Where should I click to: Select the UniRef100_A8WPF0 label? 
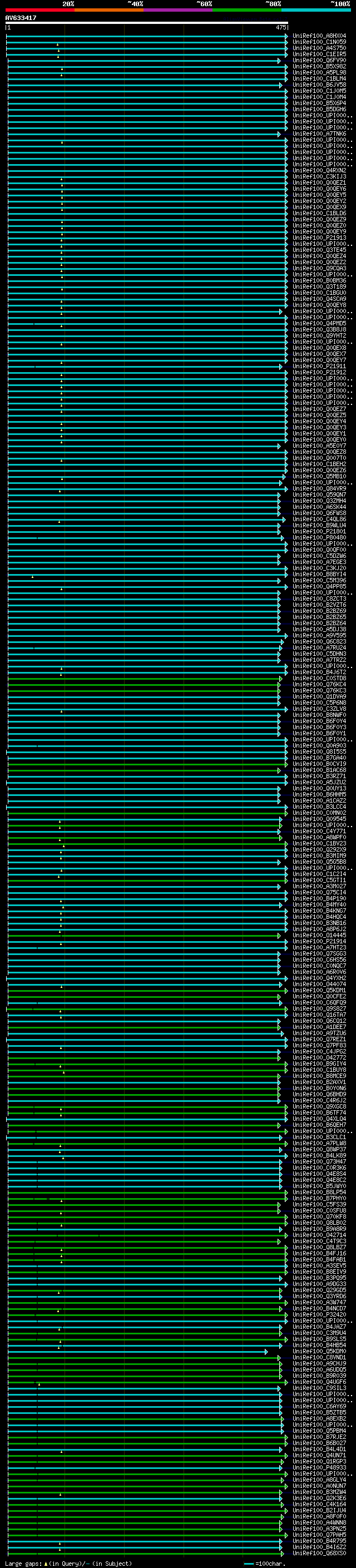pyautogui.click(x=319, y=838)
